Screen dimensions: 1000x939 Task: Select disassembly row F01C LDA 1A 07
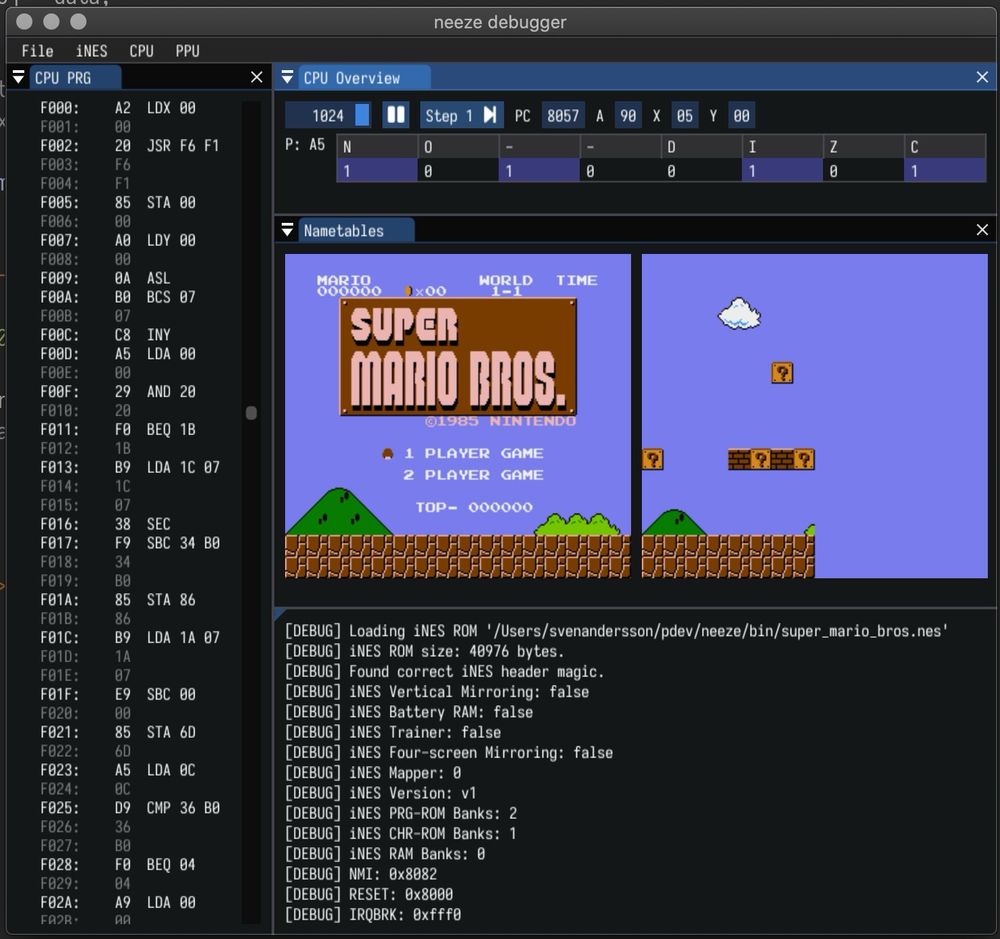tap(129, 637)
